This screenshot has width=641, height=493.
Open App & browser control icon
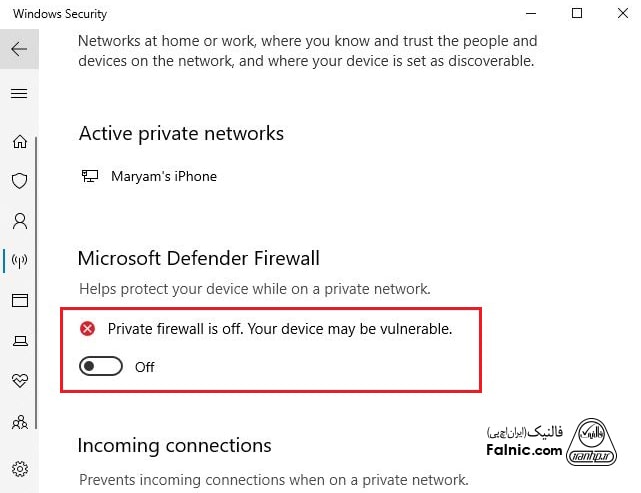tap(19, 301)
